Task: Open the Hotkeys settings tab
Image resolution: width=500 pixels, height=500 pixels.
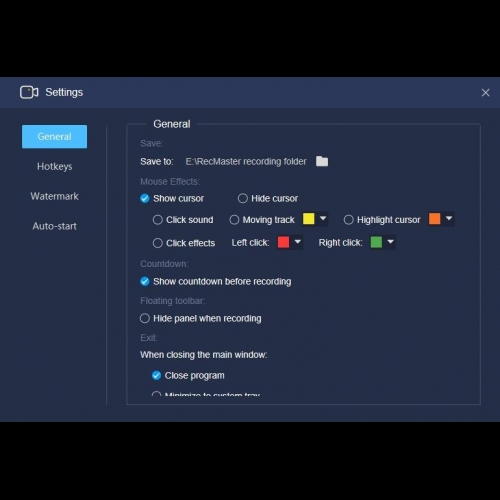Action: (55, 166)
